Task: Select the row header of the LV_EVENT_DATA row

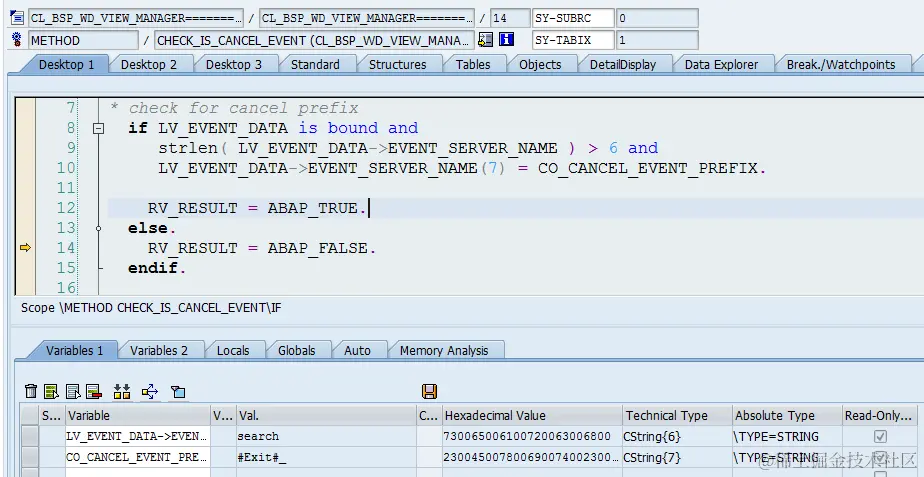Action: click(x=30, y=436)
